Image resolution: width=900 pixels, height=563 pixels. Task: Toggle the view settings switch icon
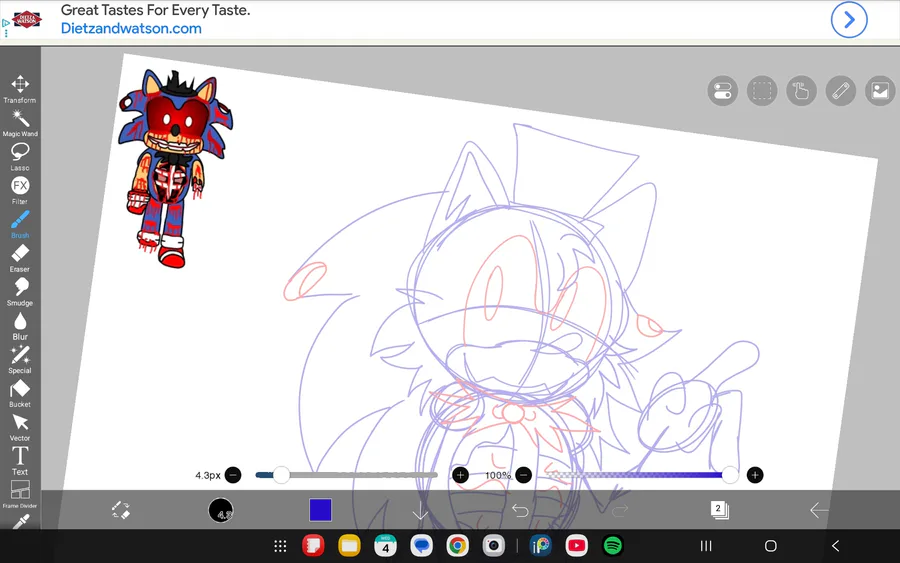(x=723, y=91)
